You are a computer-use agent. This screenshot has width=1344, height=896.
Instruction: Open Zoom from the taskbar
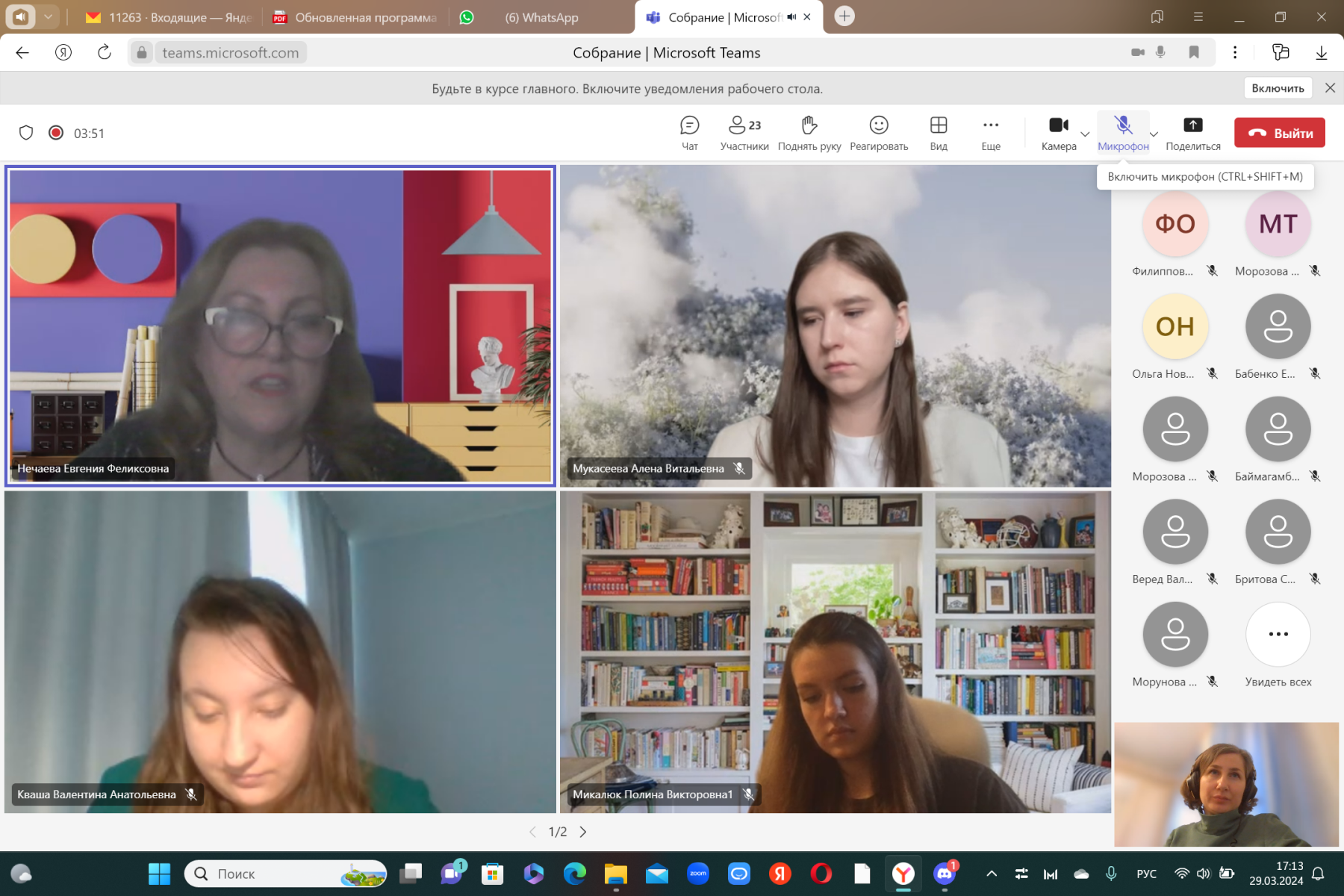click(x=698, y=874)
